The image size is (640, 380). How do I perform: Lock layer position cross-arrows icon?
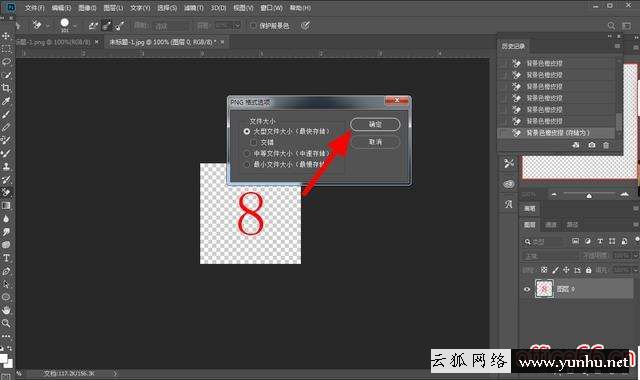point(566,270)
